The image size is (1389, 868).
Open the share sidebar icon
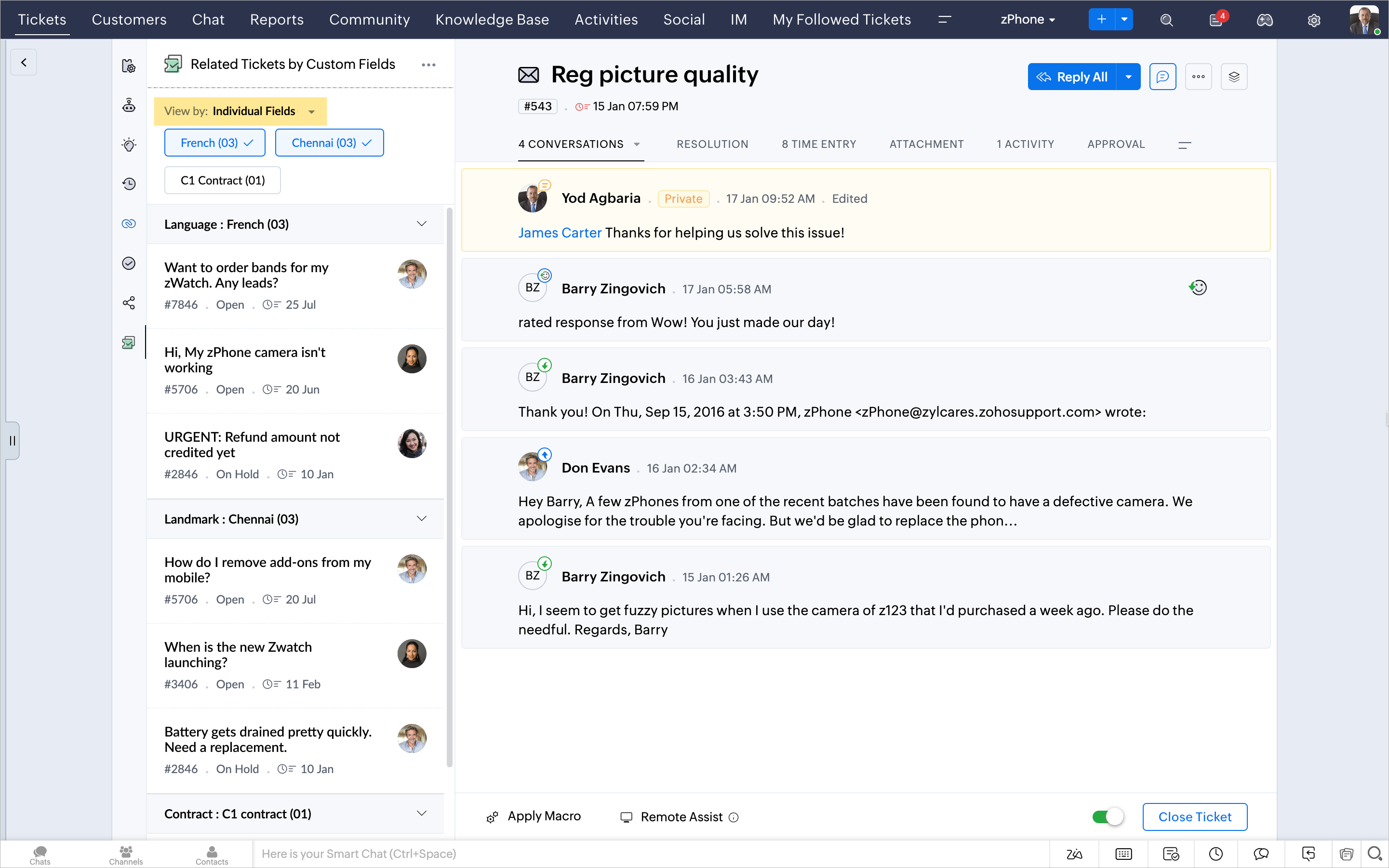click(129, 302)
